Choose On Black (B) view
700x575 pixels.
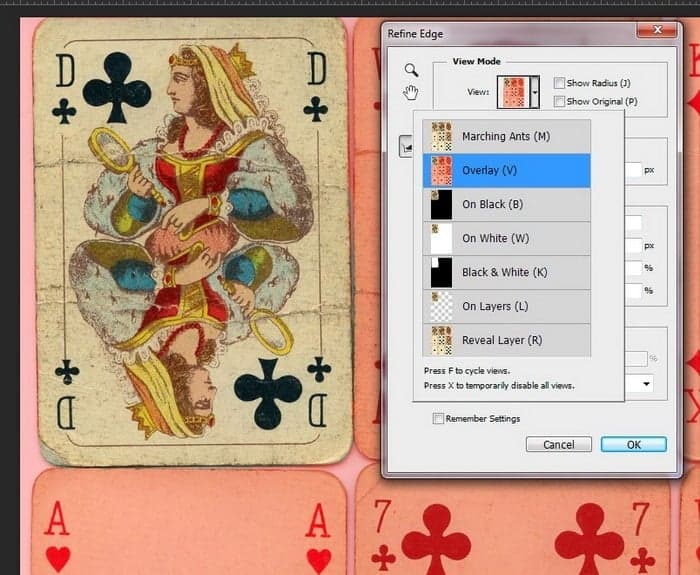[x=507, y=204]
